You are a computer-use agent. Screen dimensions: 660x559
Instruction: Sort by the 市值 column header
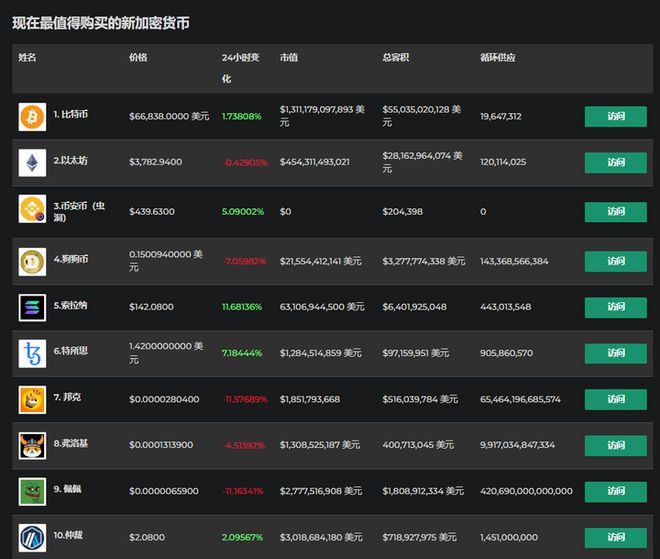(289, 58)
